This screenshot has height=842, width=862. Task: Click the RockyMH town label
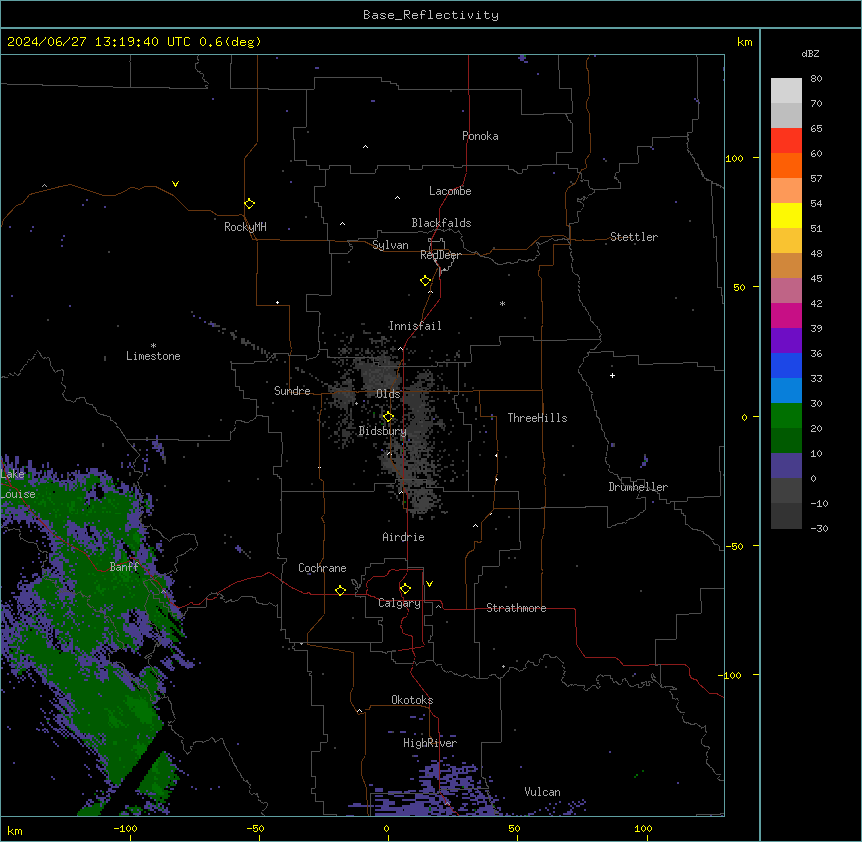click(245, 227)
